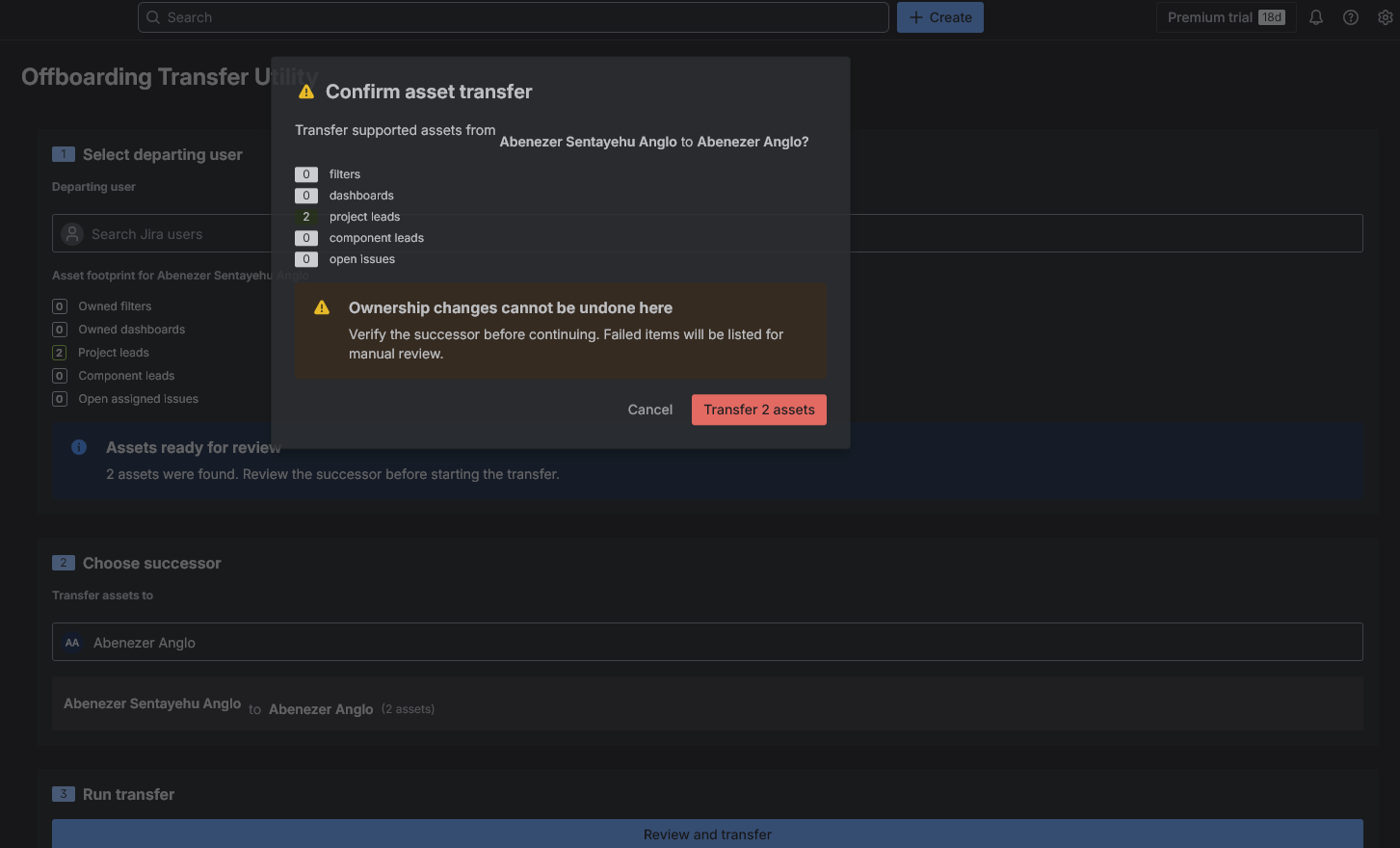Click the search magnifier icon
Screen dimensions: 1400x848
153,17
